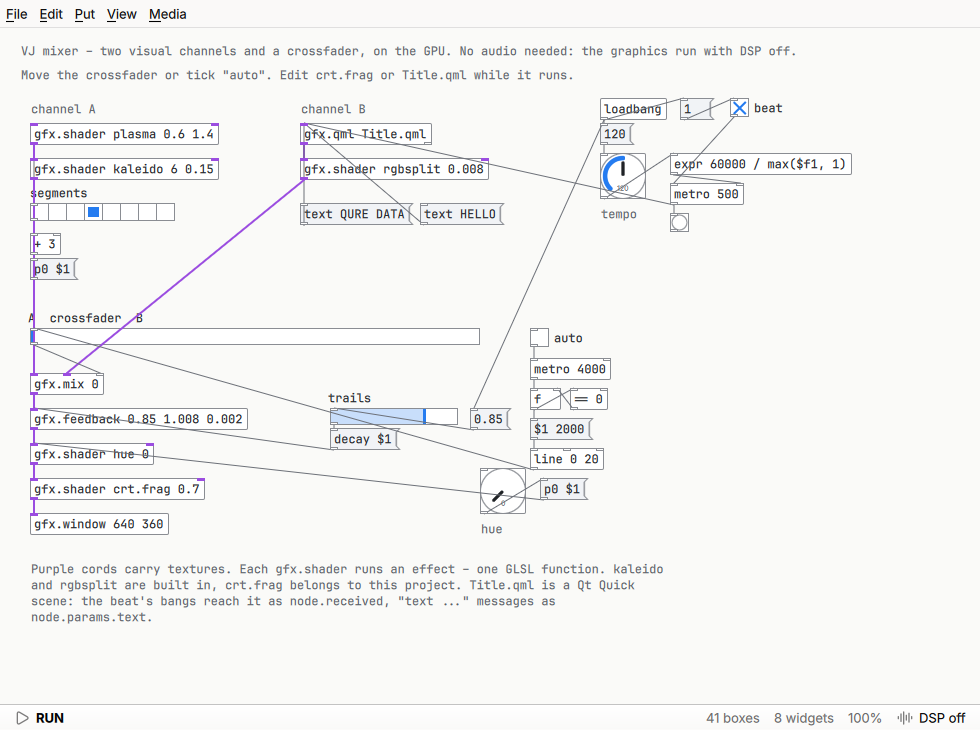
Task: Select the gfx.shader hue 0 object
Action: point(92,454)
